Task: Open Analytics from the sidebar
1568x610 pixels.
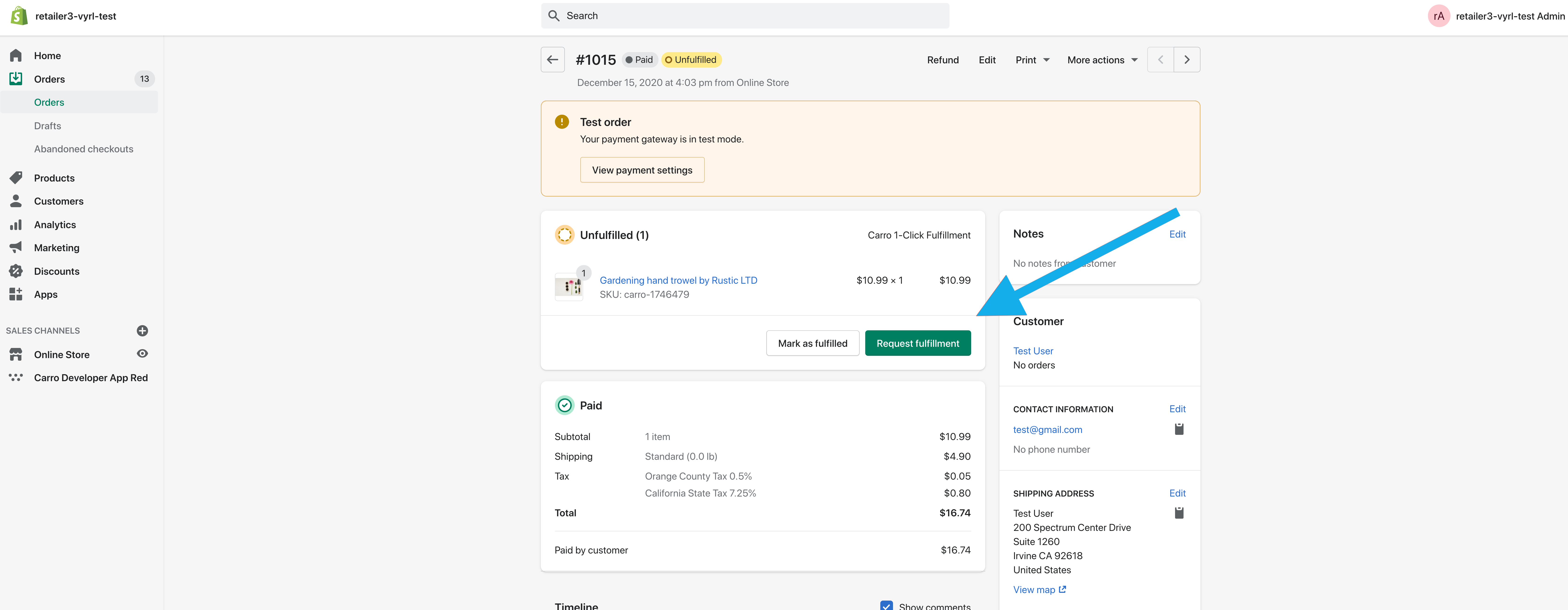Action: point(55,225)
